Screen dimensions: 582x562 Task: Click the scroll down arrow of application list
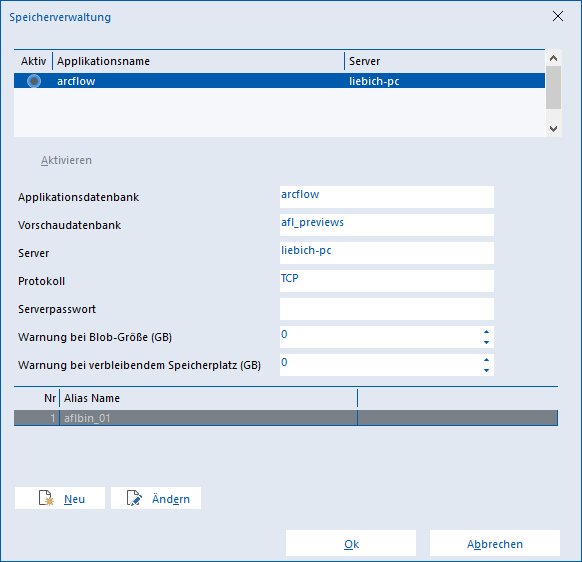click(553, 129)
